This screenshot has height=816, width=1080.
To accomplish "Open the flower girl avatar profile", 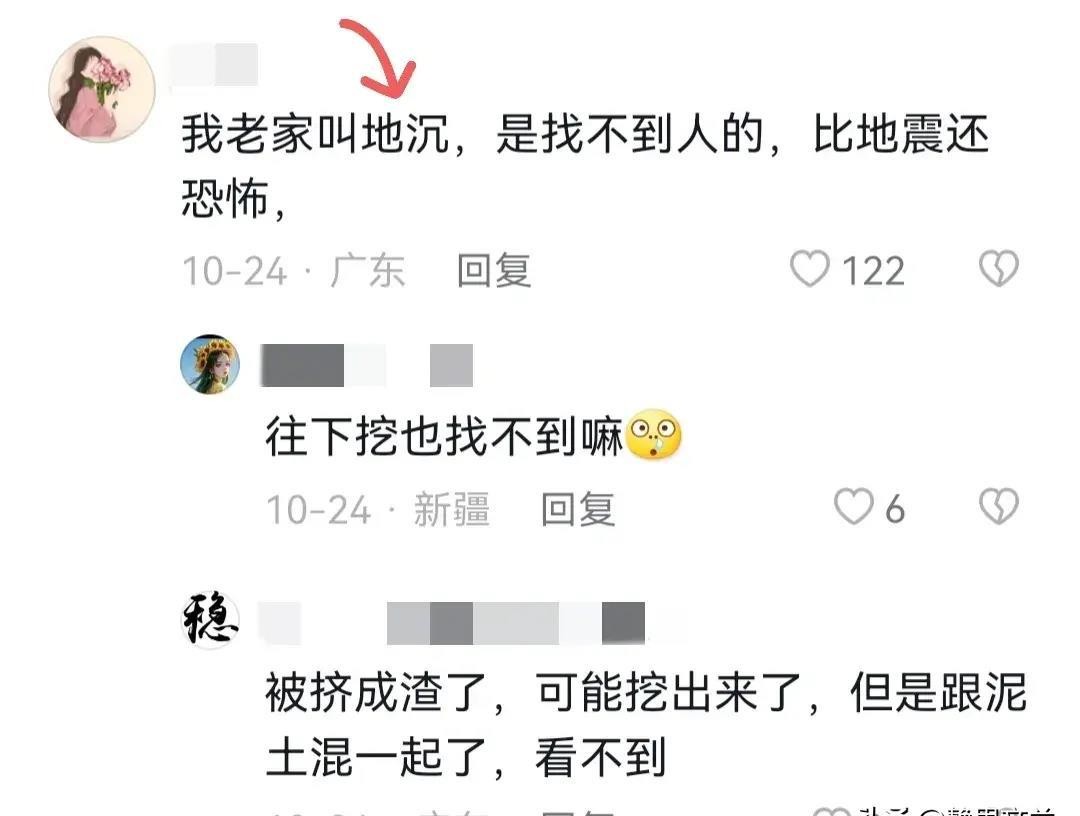I will 102,90.
